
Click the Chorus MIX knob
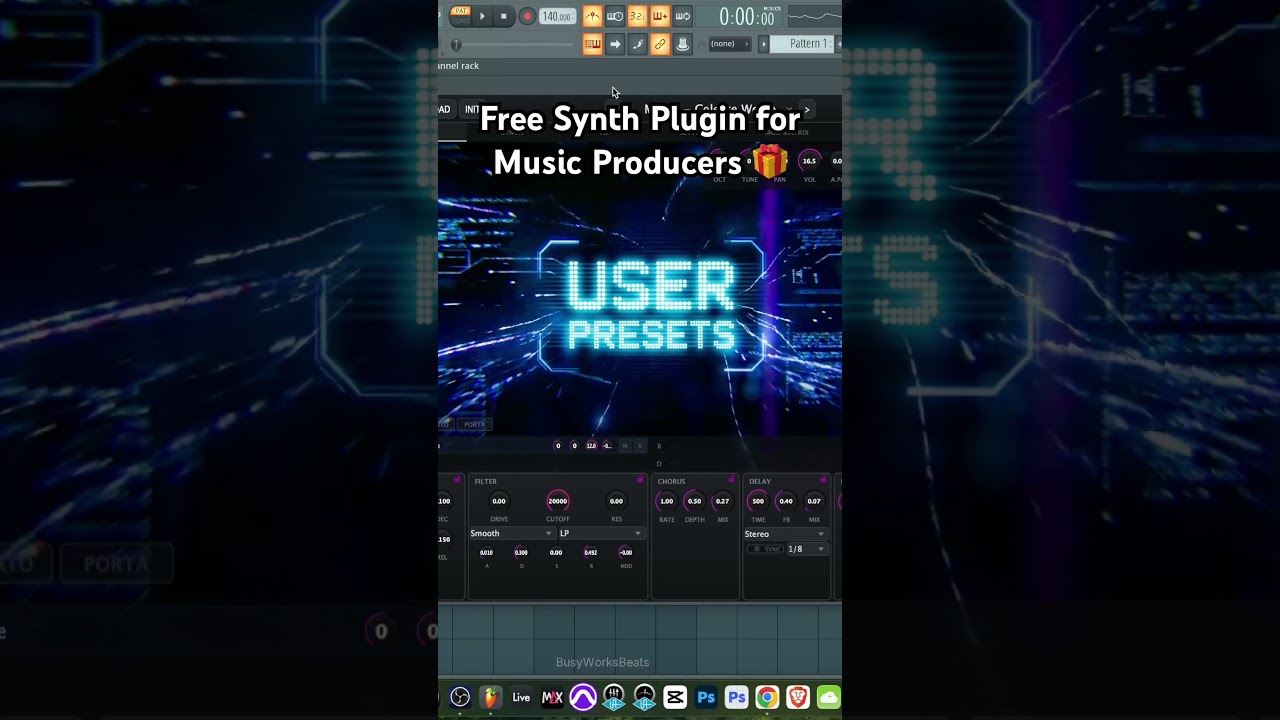coord(722,501)
